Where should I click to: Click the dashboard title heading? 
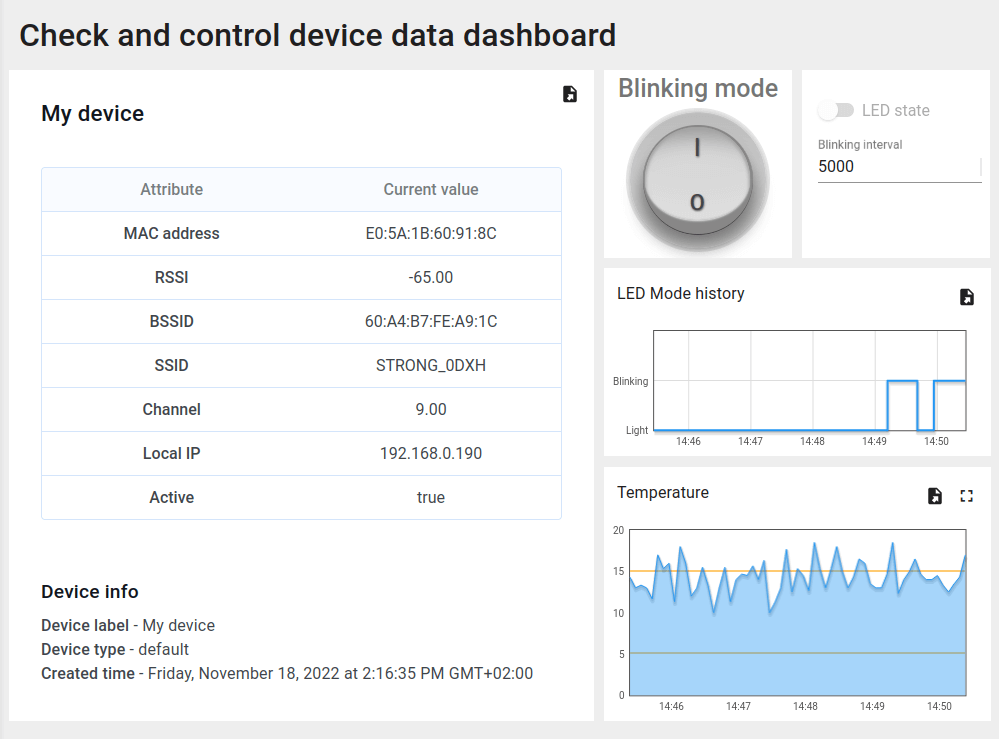tap(317, 36)
